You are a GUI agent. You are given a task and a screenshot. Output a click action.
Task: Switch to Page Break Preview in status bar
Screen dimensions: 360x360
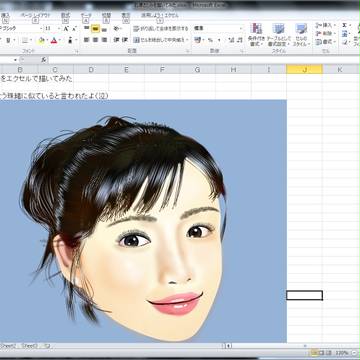click(328, 353)
